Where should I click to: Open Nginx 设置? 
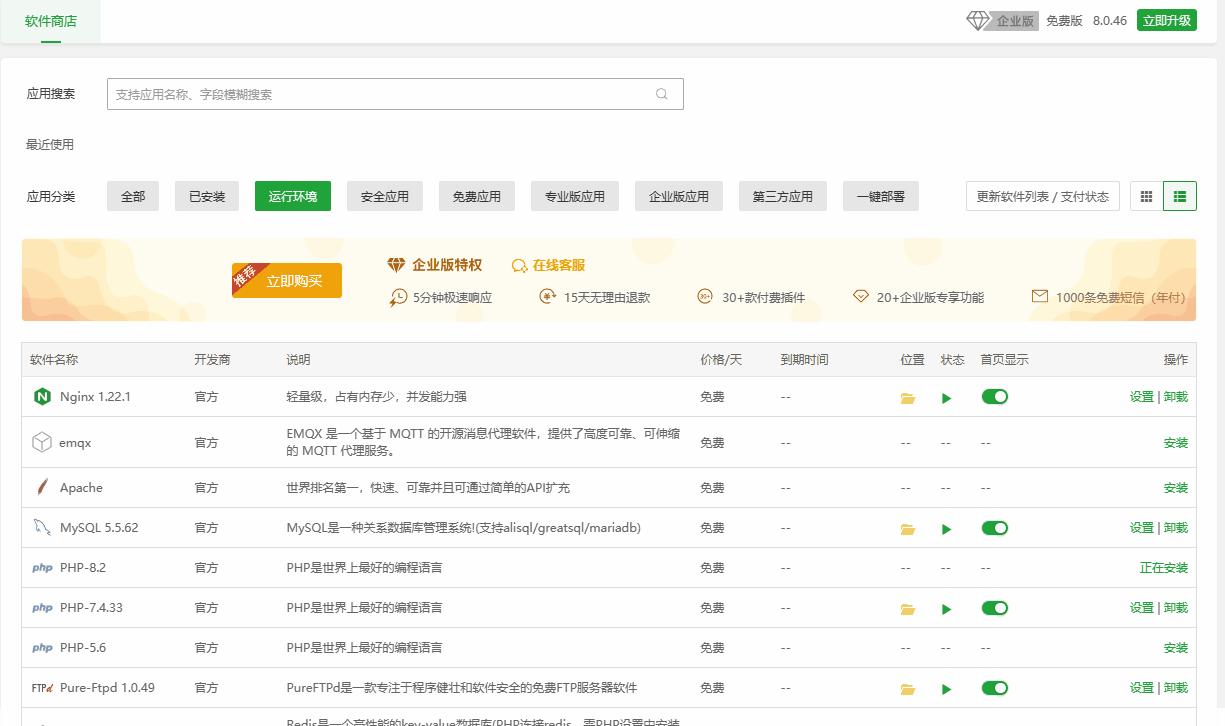click(x=1142, y=397)
